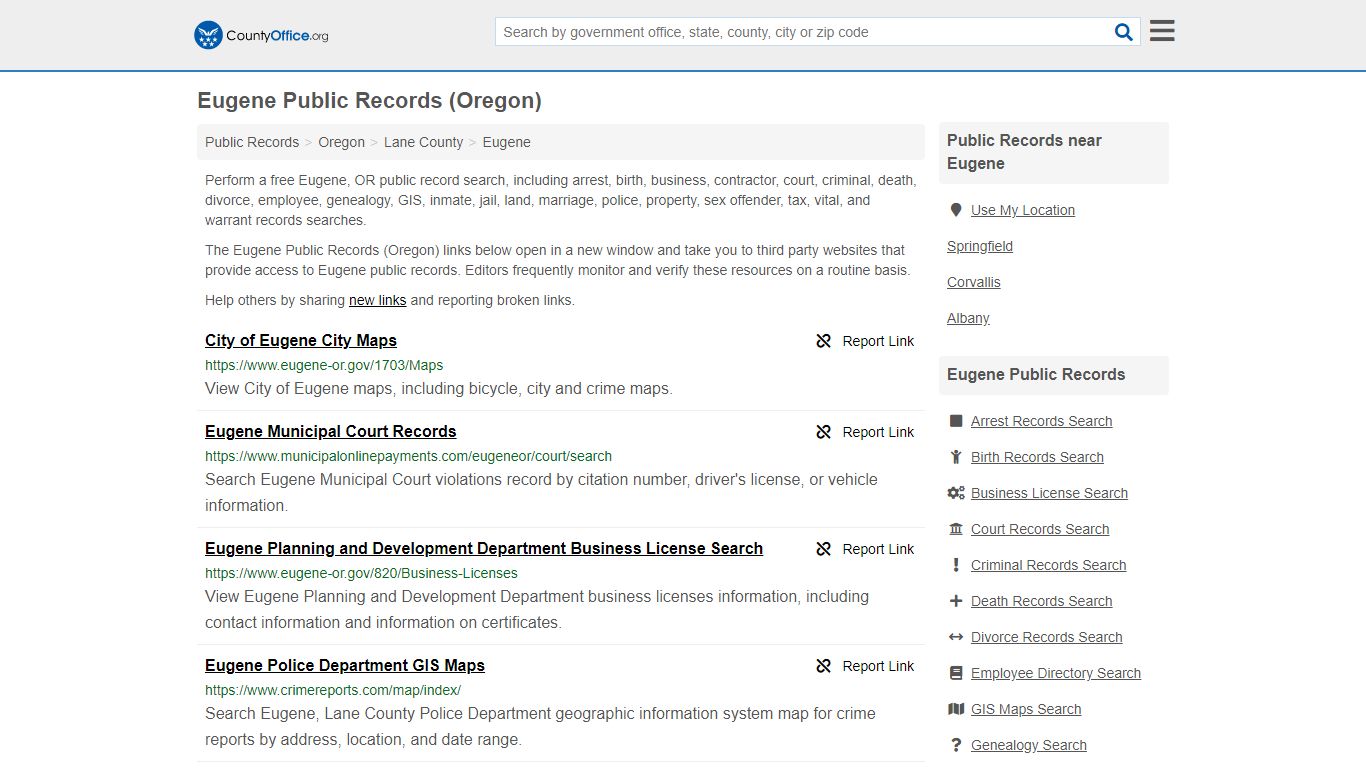Open Criminal Records Search
Viewport: 1366px width, 768px height.
tap(1048, 565)
